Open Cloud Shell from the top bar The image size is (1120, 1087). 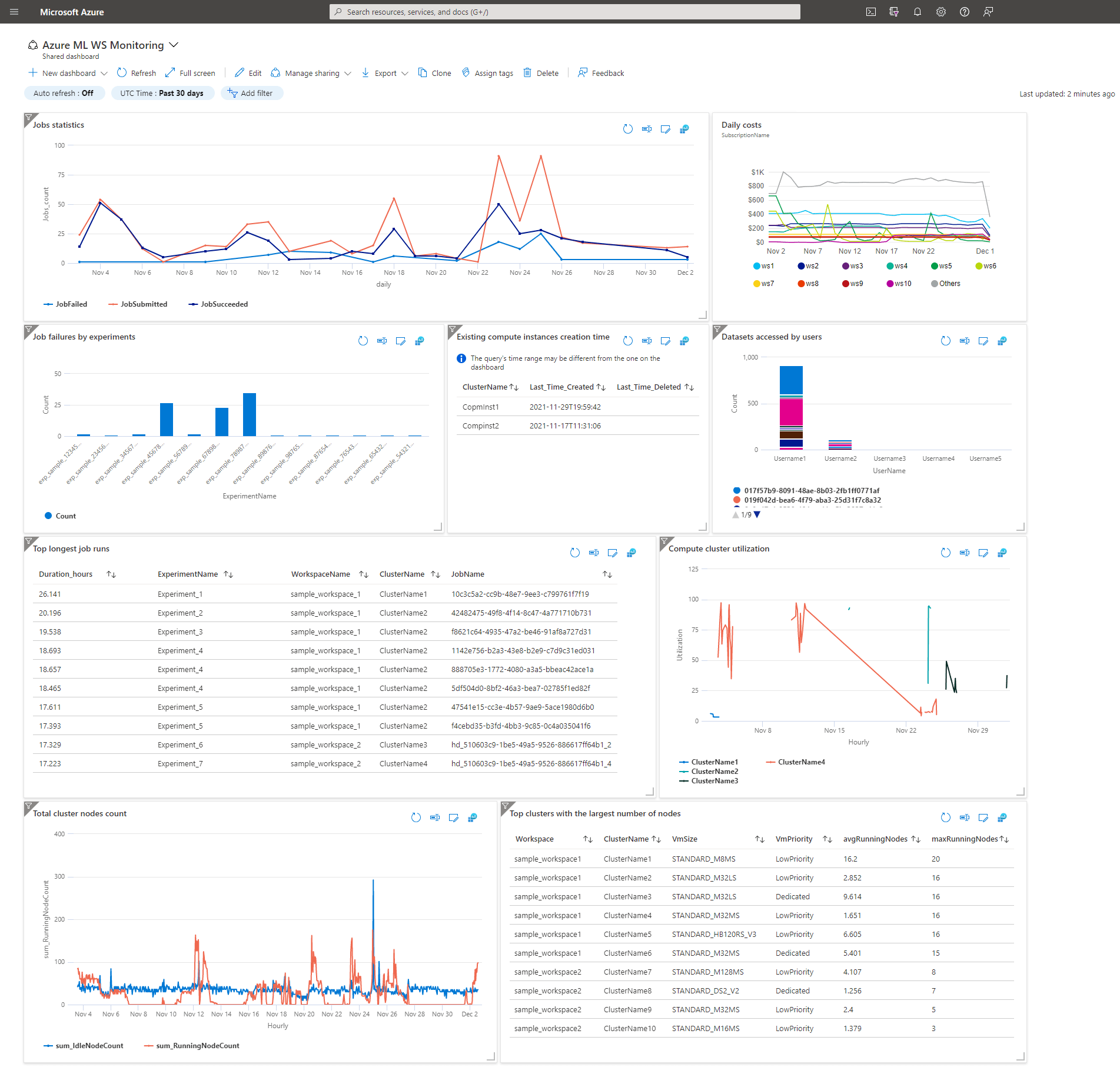click(872, 12)
